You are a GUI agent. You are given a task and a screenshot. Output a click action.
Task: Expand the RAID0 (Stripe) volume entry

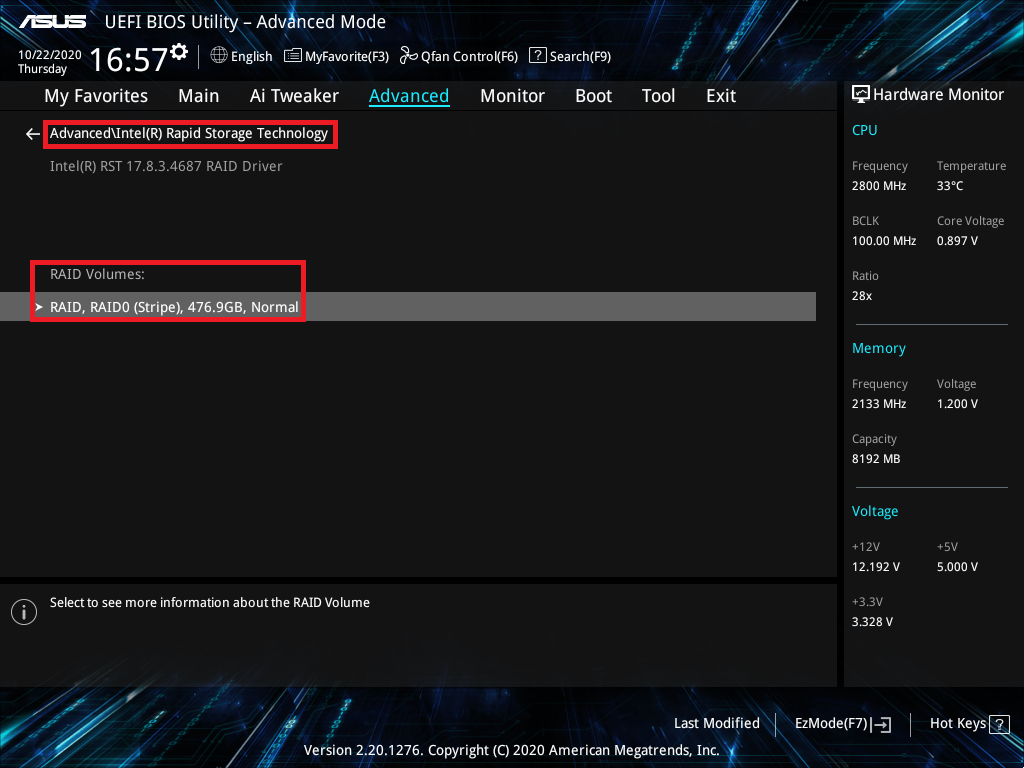tap(174, 307)
